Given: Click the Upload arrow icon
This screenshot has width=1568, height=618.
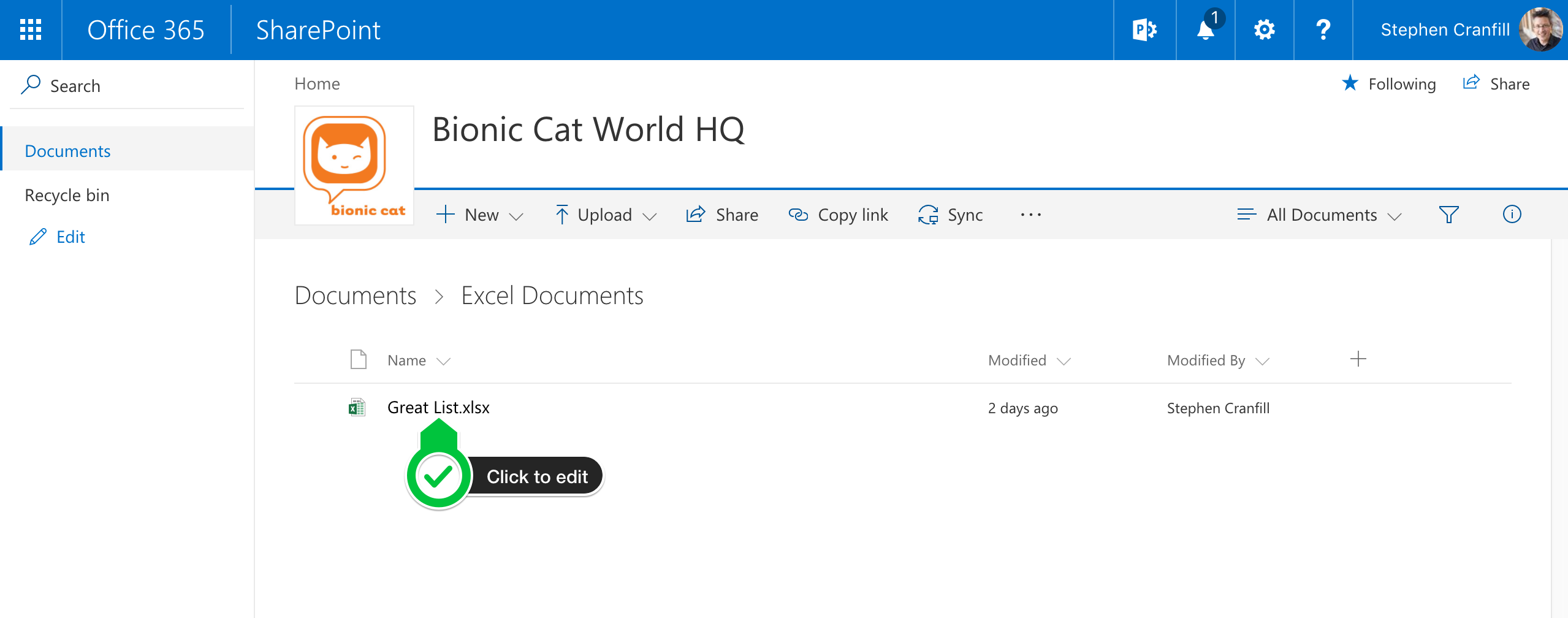Looking at the screenshot, I should point(561,215).
